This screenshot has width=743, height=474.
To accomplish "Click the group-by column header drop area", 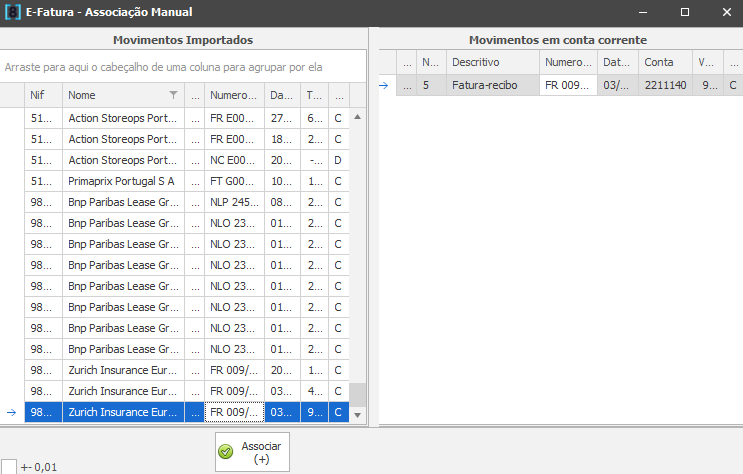I will pyautogui.click(x=183, y=67).
